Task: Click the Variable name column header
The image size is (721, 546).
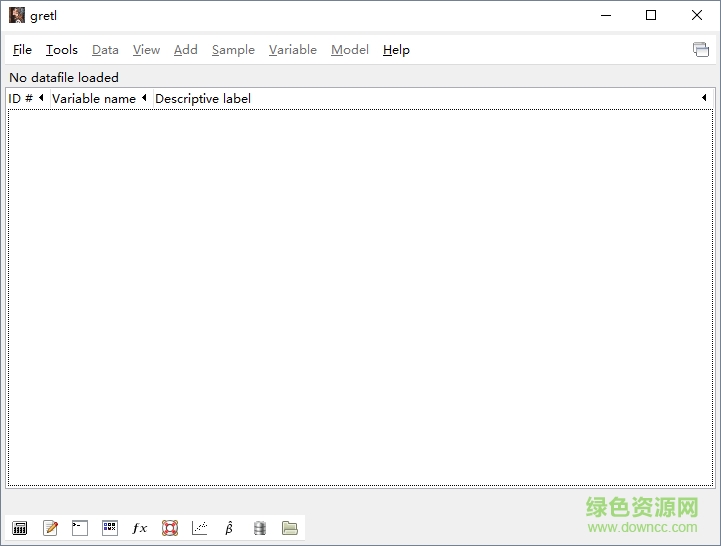Action: (93, 98)
